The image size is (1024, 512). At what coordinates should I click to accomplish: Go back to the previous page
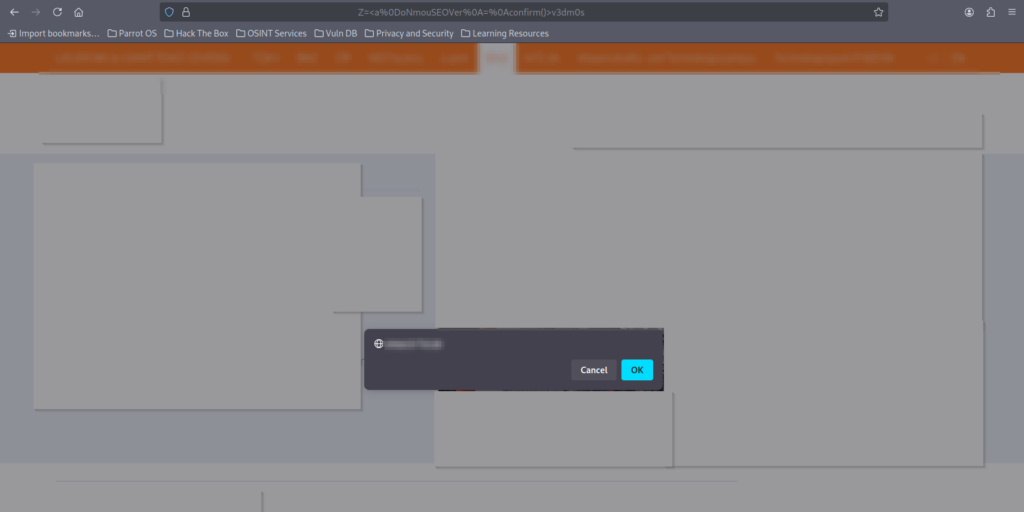click(14, 12)
